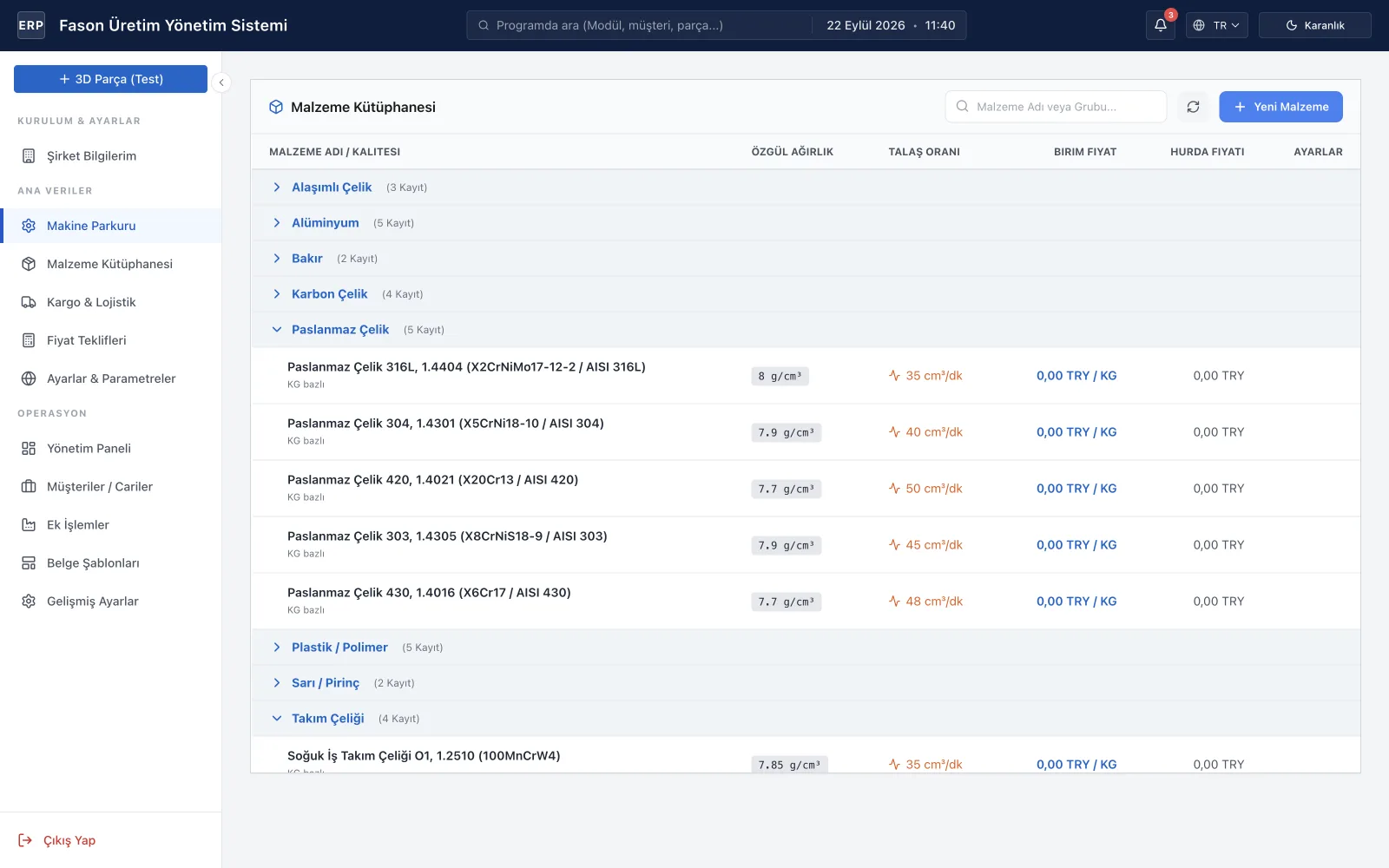Click the Müşteriler / Cariler briefcase icon
This screenshot has width=1389, height=868.
click(29, 487)
